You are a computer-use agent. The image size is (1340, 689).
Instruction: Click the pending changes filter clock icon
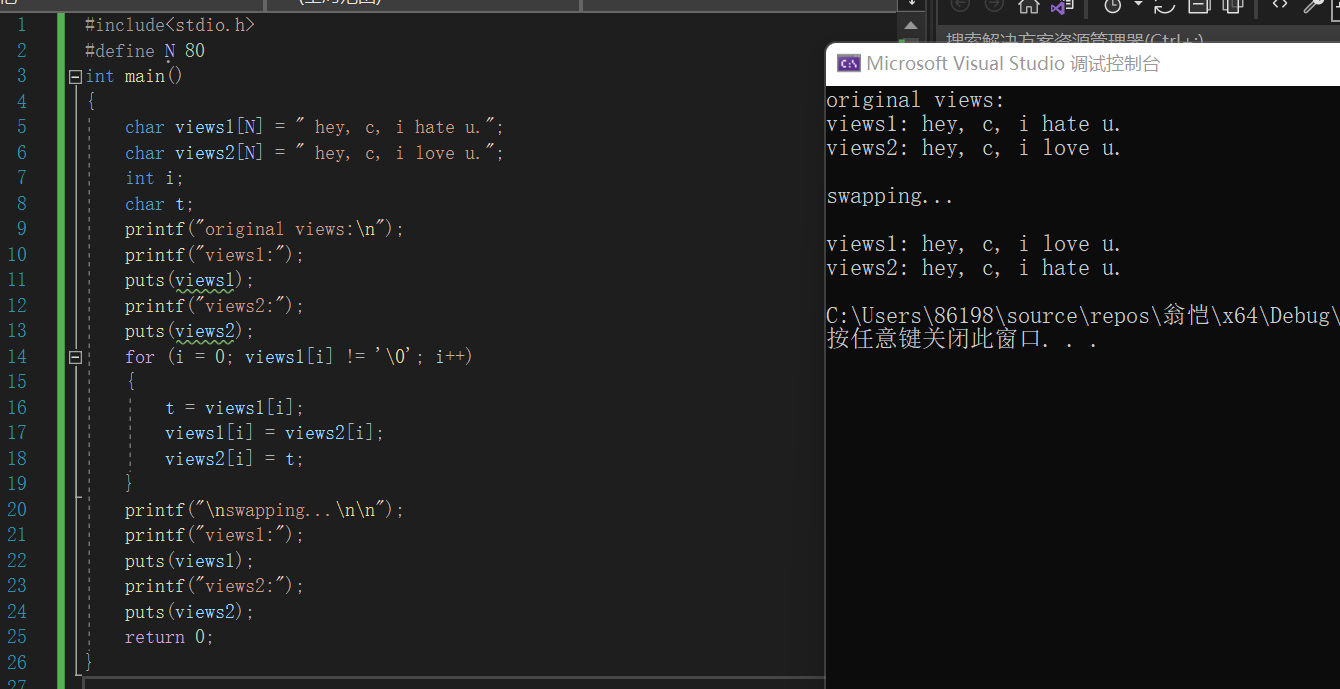pyautogui.click(x=1113, y=7)
